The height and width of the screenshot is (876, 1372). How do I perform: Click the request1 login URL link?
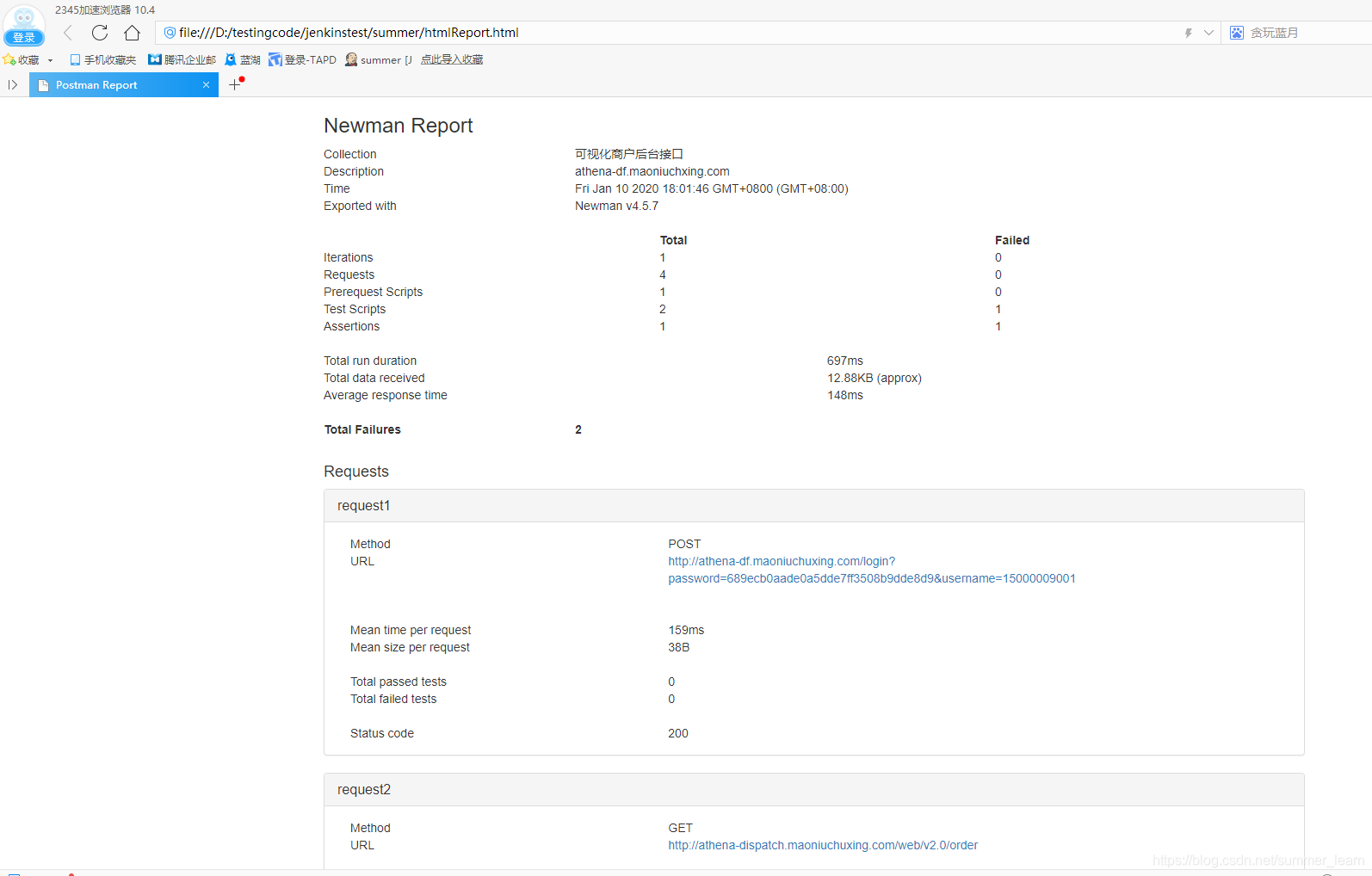(872, 570)
